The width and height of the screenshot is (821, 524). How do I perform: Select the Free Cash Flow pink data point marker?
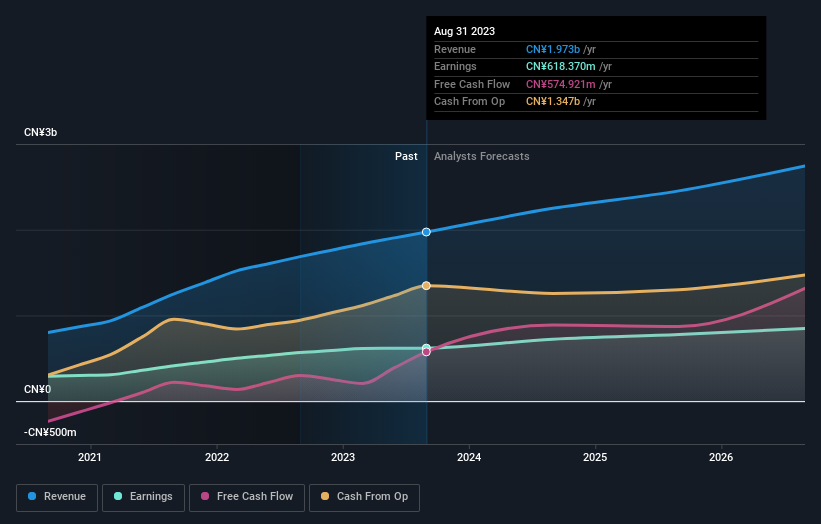426,352
